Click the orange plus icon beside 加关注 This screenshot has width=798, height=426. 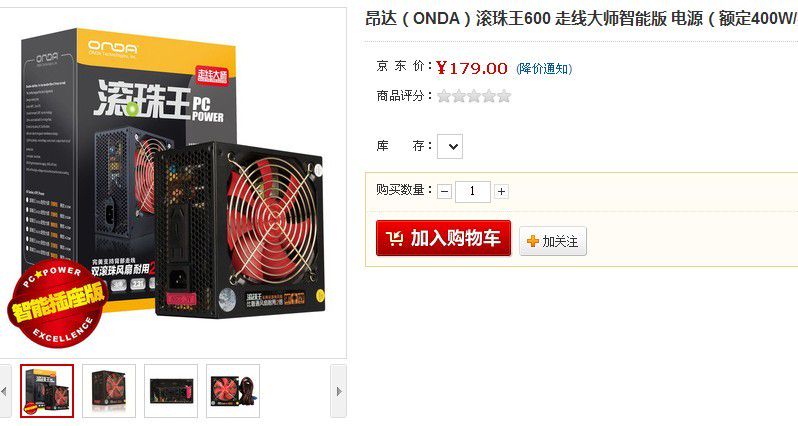click(533, 241)
